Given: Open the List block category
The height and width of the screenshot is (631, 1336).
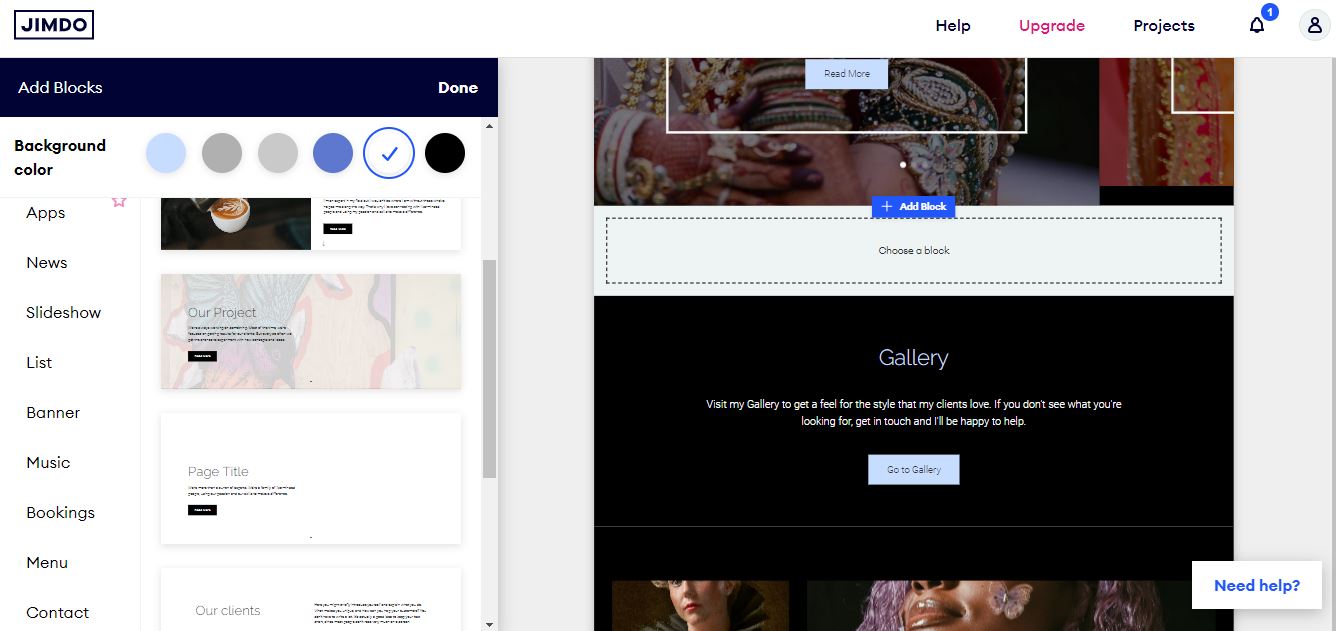Looking at the screenshot, I should point(39,363).
